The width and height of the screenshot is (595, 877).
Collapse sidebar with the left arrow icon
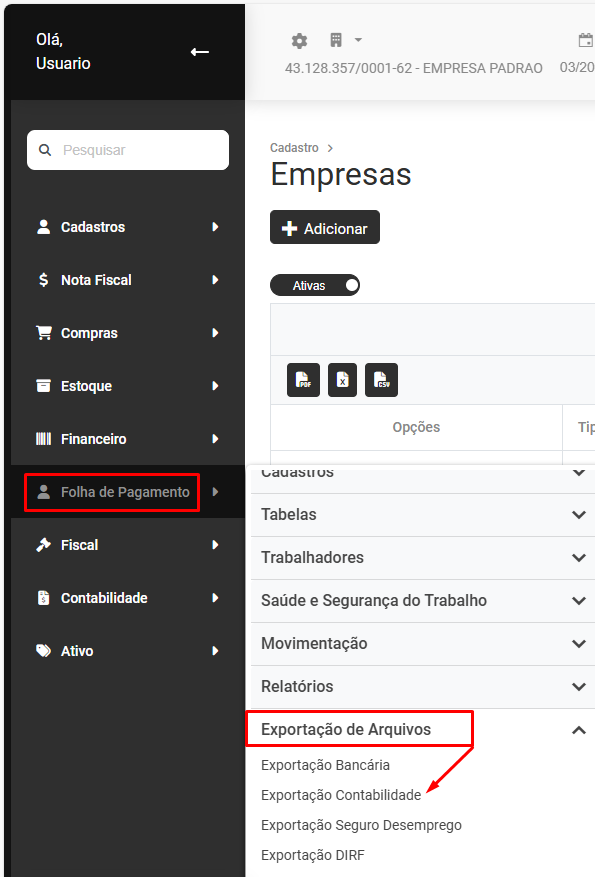click(200, 52)
